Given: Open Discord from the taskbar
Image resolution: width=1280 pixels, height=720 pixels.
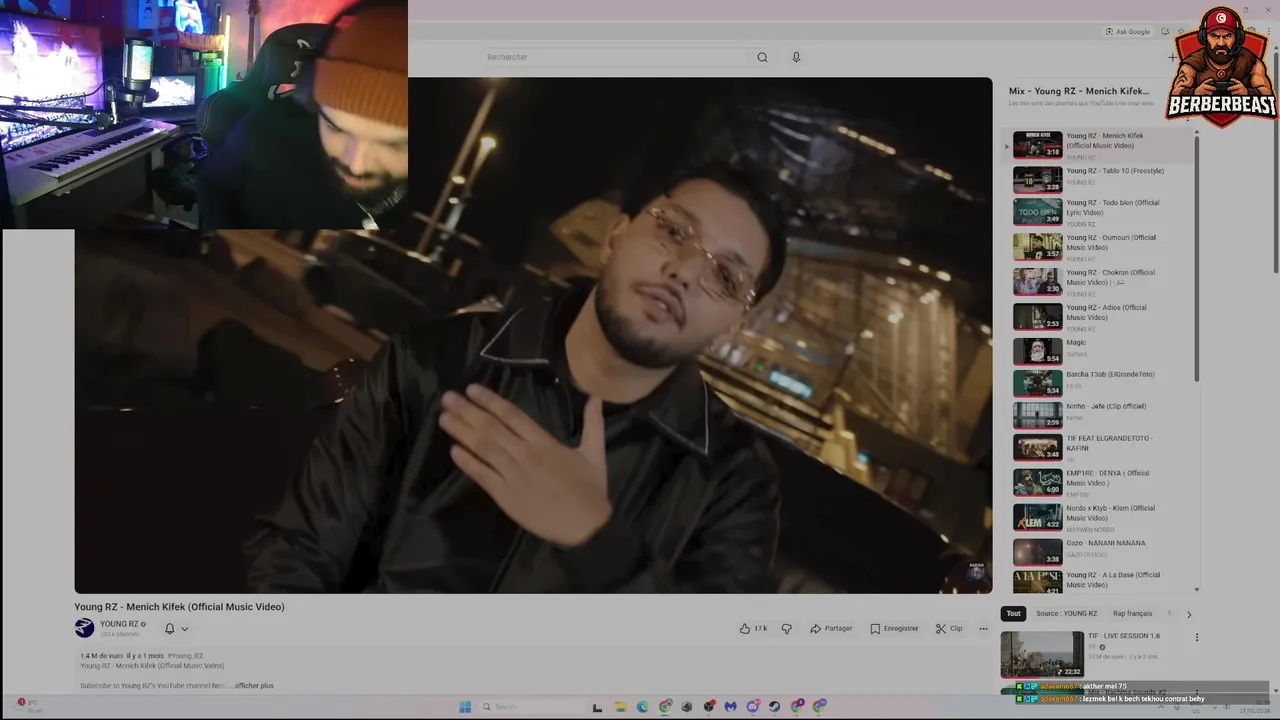Looking at the screenshot, I should [x=753, y=707].
